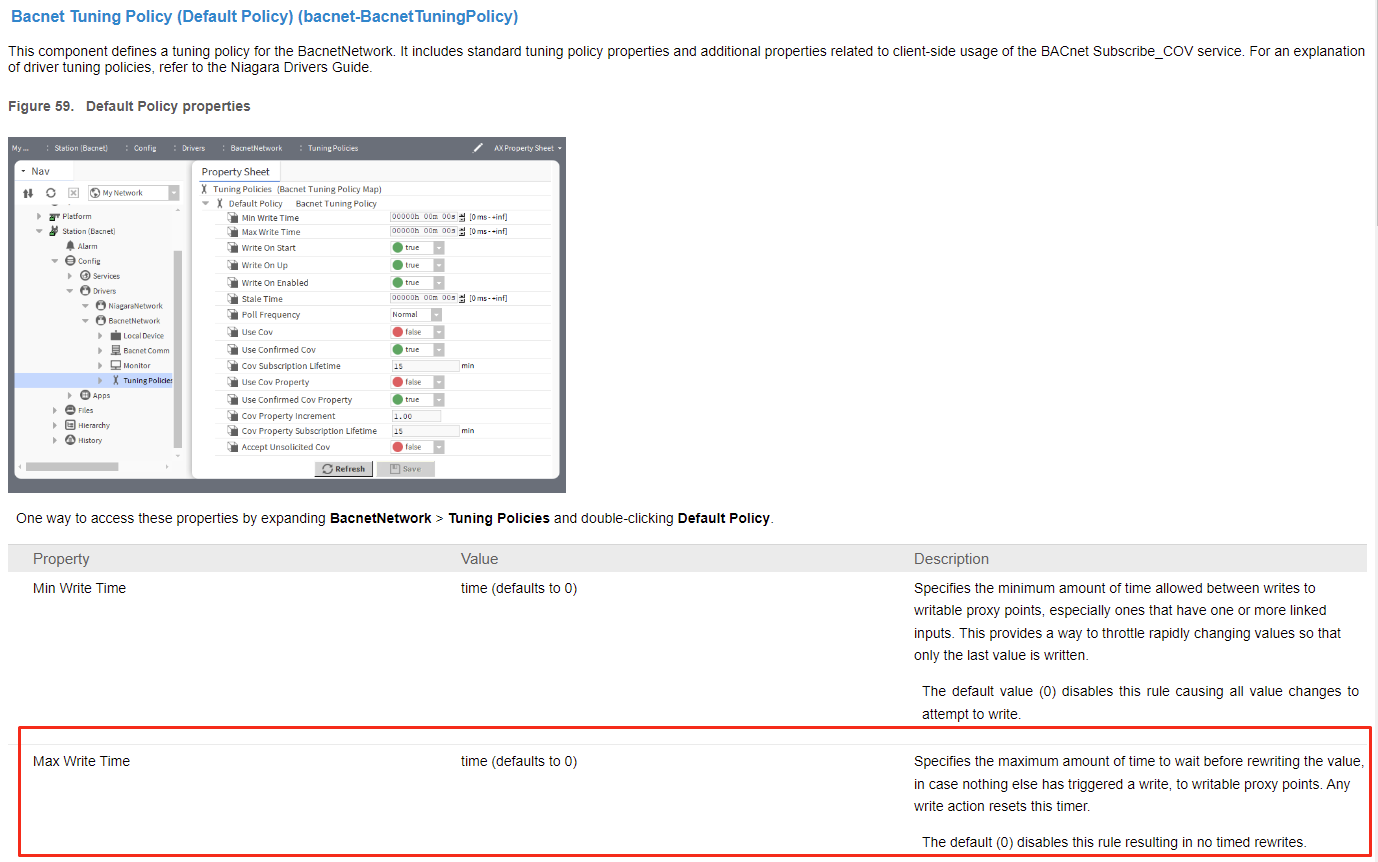The width and height of the screenshot is (1378, 862).
Task: Click the History icon in Nav tree
Action: (x=70, y=440)
